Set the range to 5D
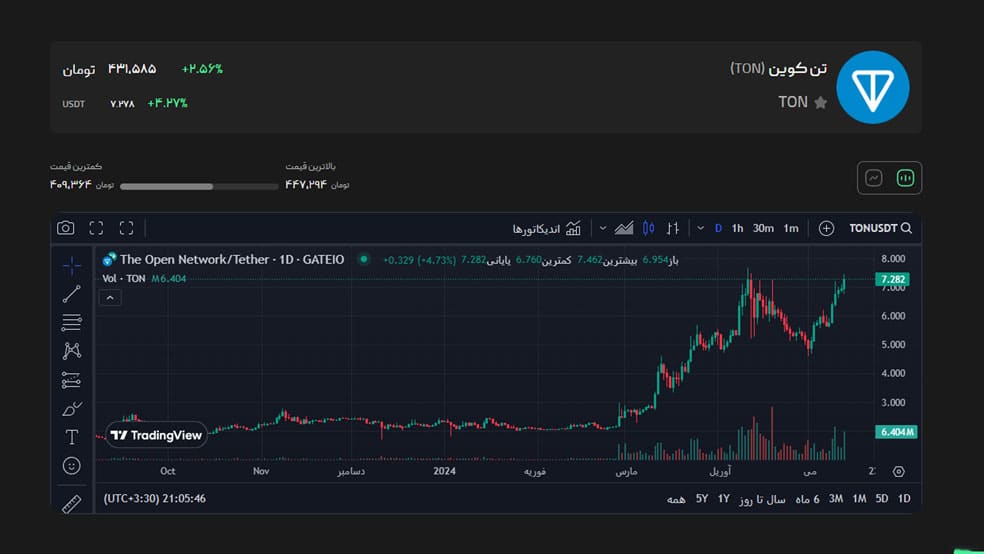The height and width of the screenshot is (554, 984). [x=882, y=499]
